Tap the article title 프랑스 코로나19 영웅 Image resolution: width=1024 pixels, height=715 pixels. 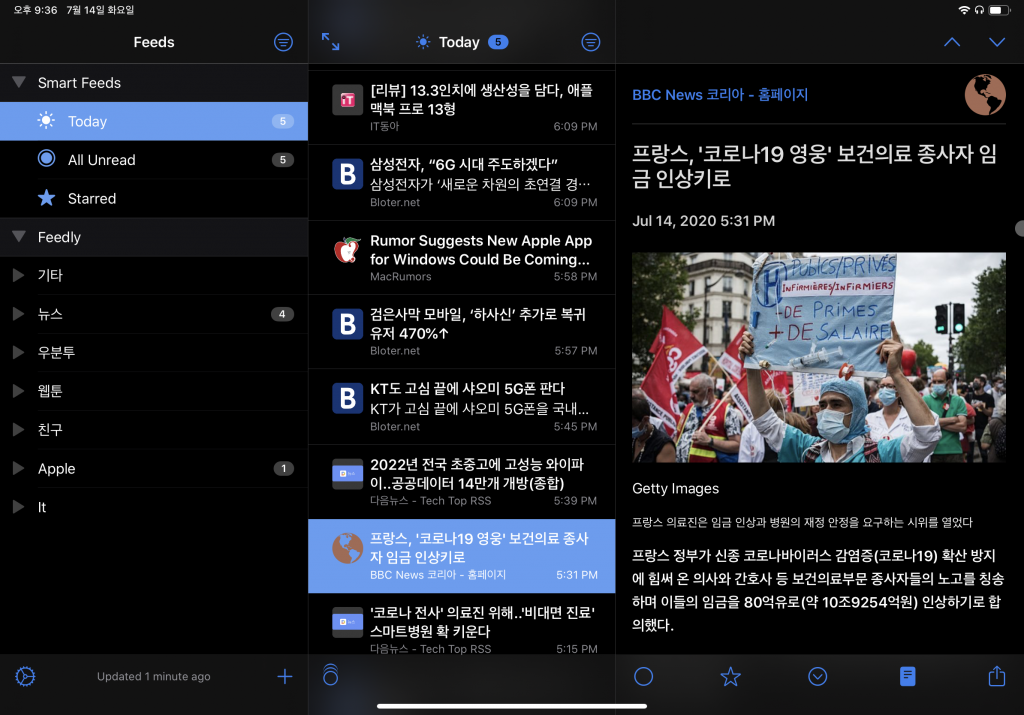[814, 166]
